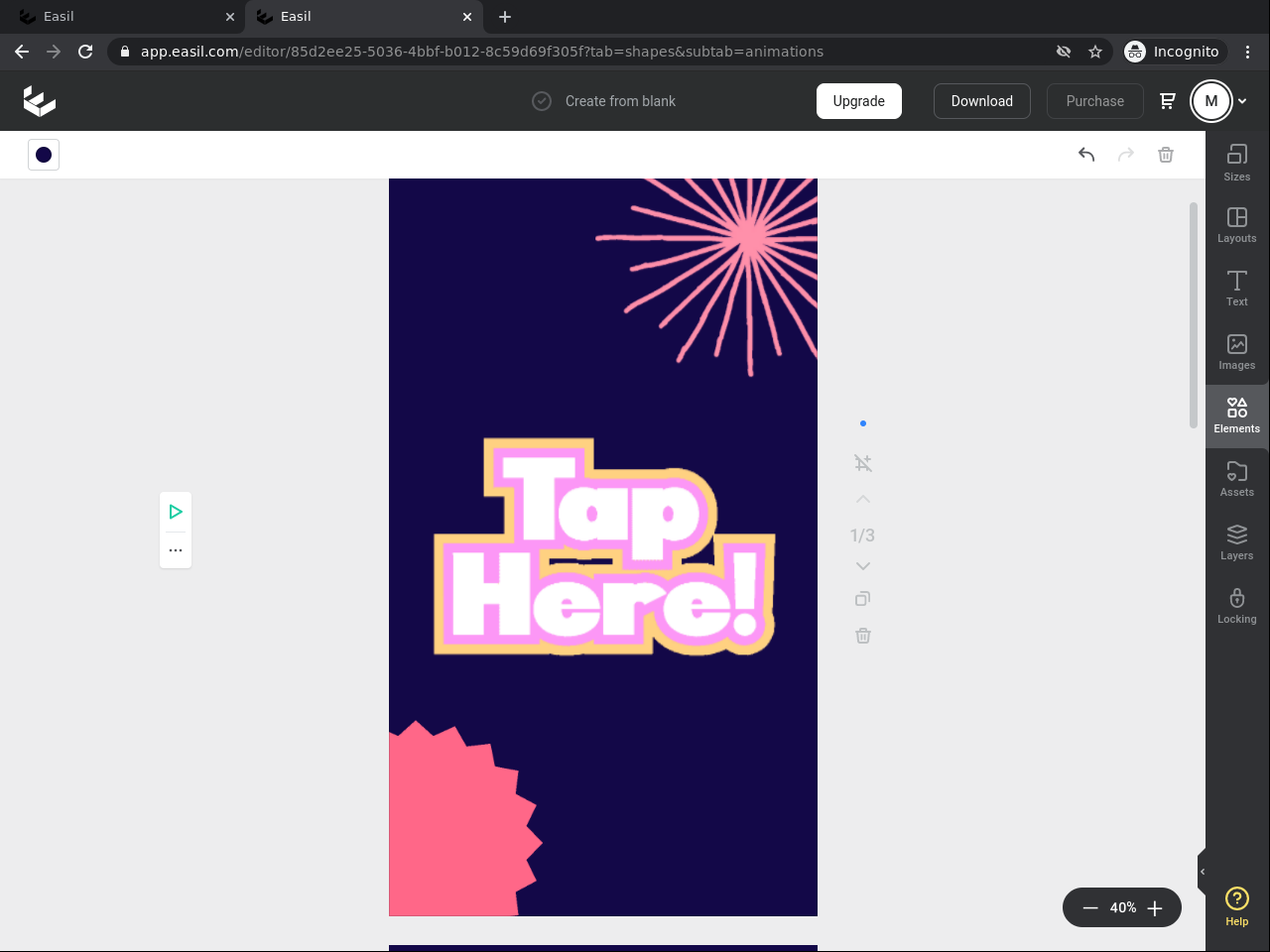Screen dimensions: 1270x952
Task: Undo the last action
Action: [x=1086, y=155]
